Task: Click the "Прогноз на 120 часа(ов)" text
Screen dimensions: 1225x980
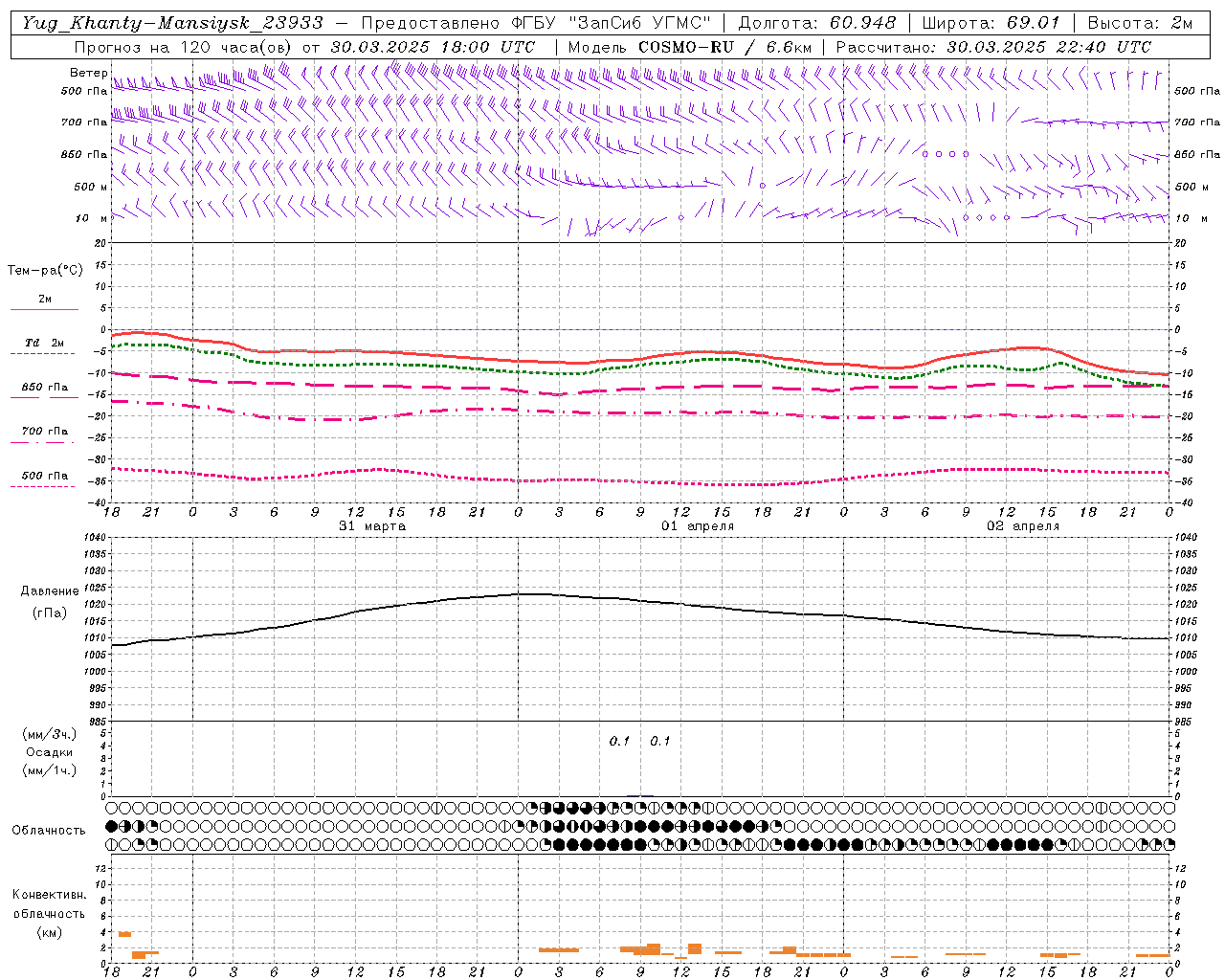Action: click(x=184, y=47)
